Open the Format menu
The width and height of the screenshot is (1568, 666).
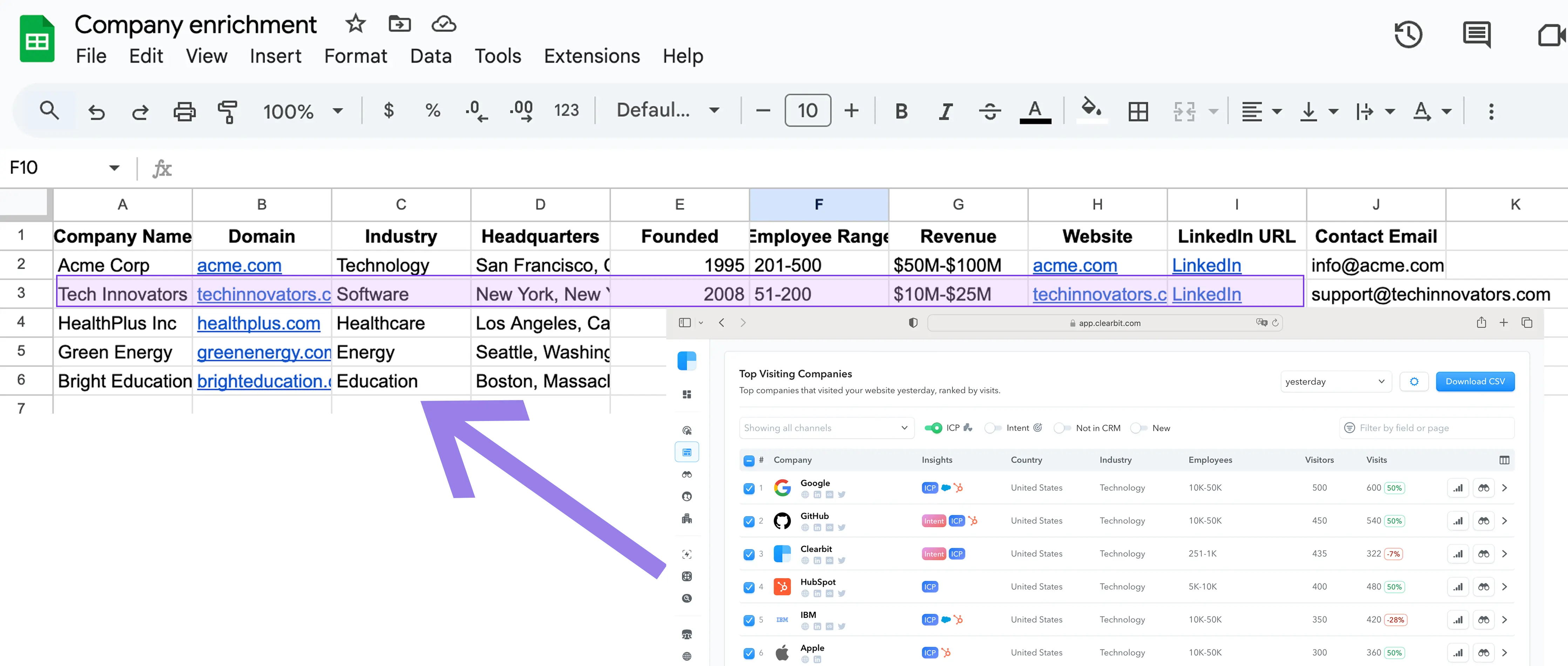click(x=355, y=56)
